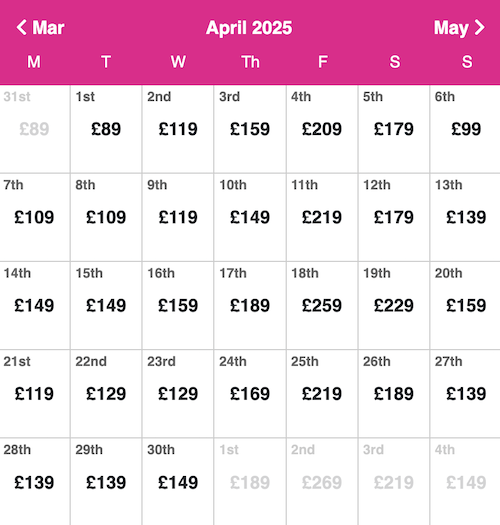Select the 7th priced £109
Screen dimensions: 500x525
tap(35, 217)
